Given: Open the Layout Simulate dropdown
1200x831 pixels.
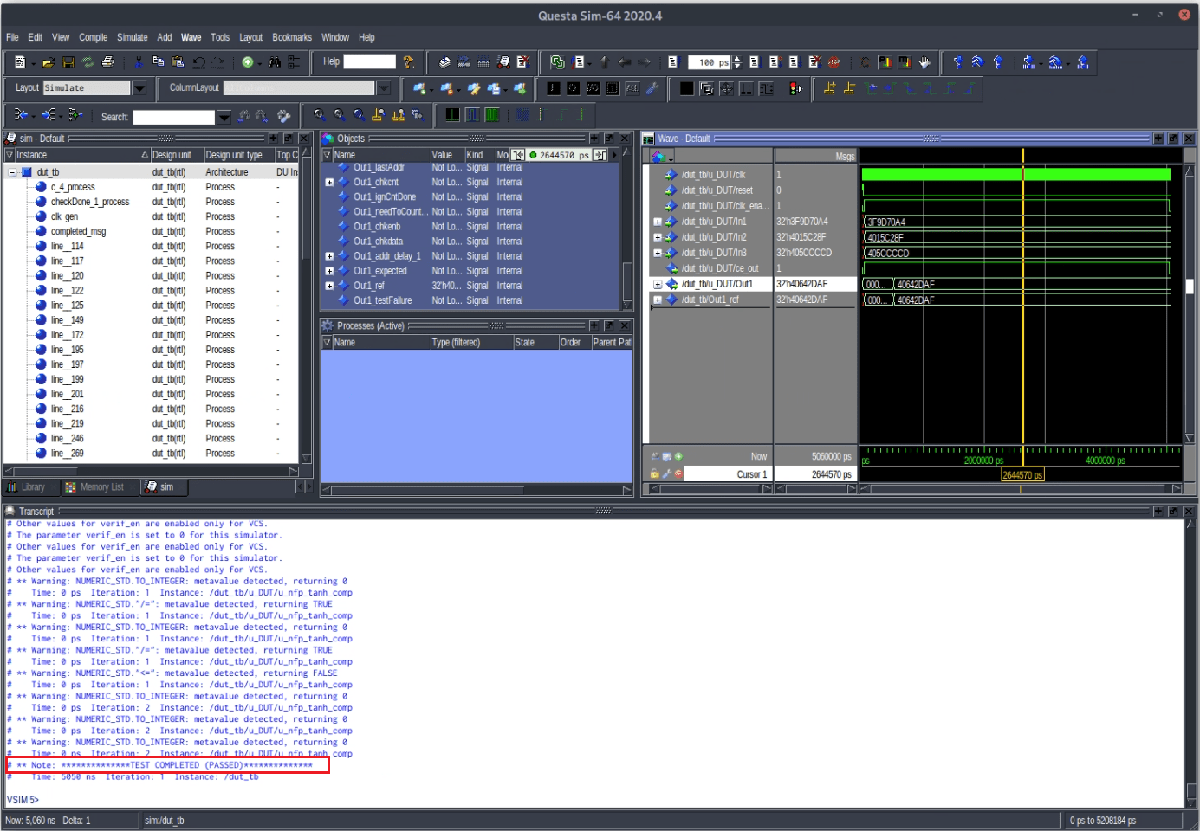Looking at the screenshot, I should click(140, 88).
